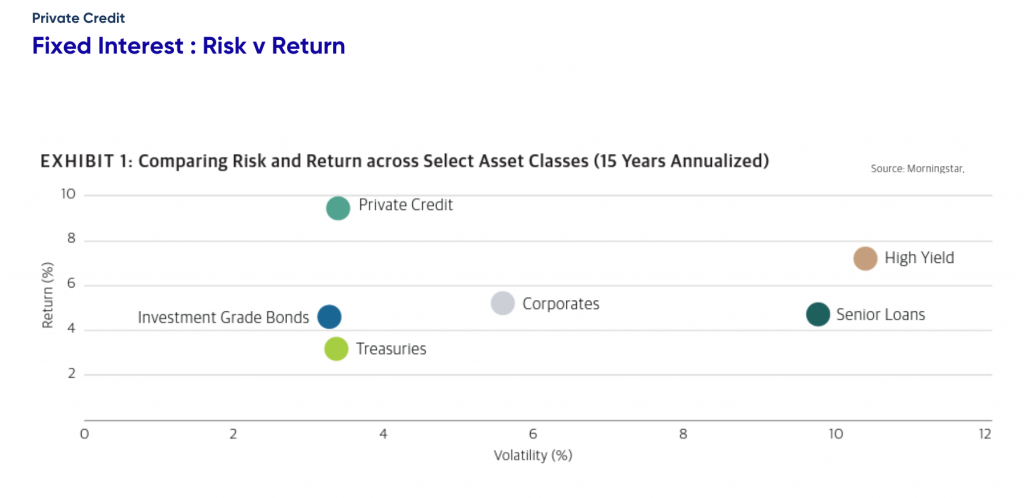1024x498 pixels.
Task: Click the Investment Grade Bonds blue dot
Action: pyautogui.click(x=329, y=317)
